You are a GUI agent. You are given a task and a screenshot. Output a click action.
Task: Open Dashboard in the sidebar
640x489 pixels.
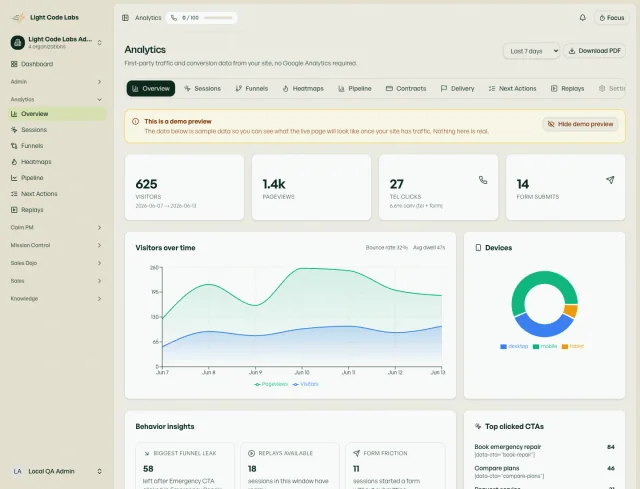[x=56, y=64]
